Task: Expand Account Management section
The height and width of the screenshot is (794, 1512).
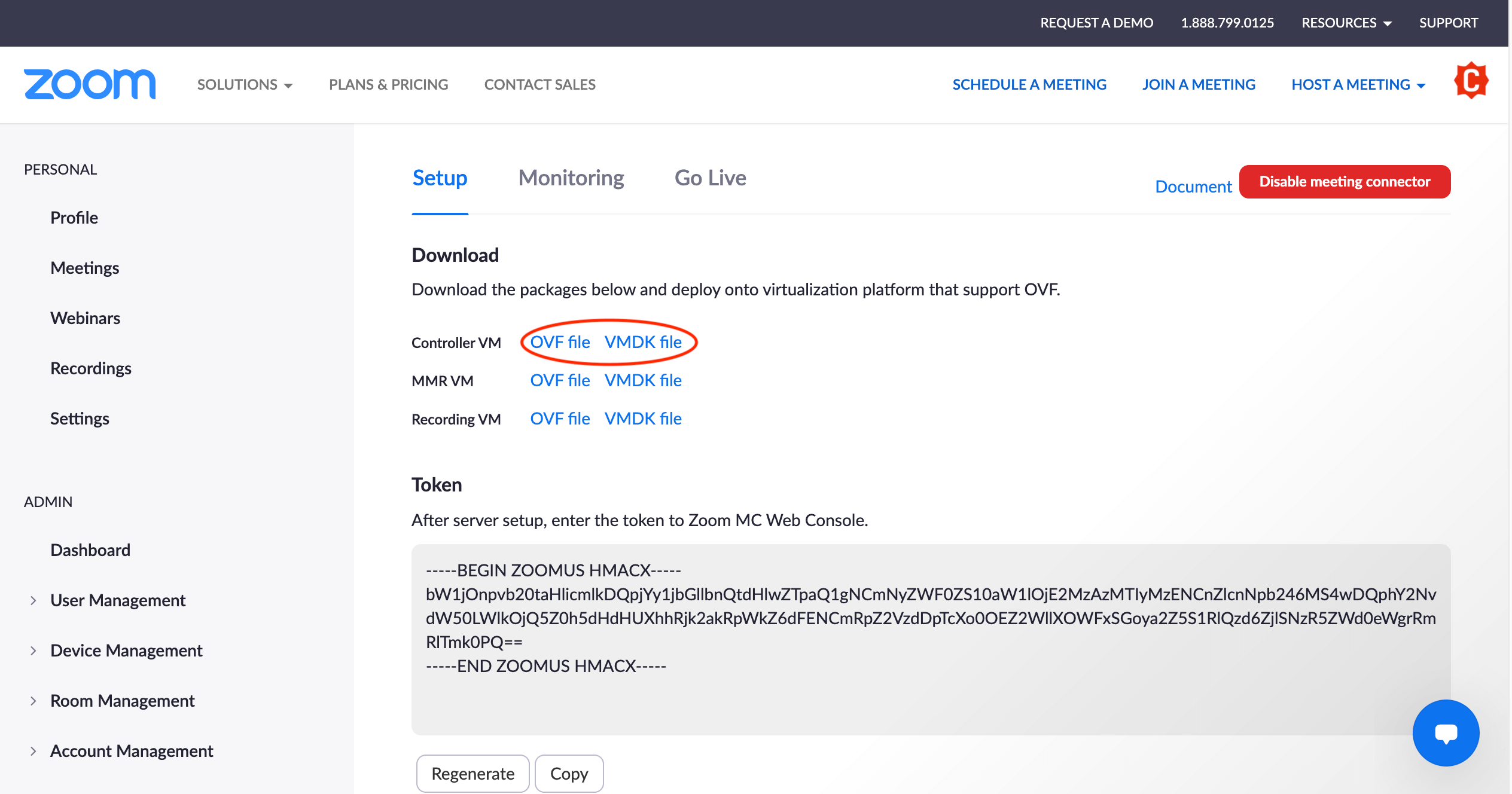Action: pyautogui.click(x=33, y=751)
